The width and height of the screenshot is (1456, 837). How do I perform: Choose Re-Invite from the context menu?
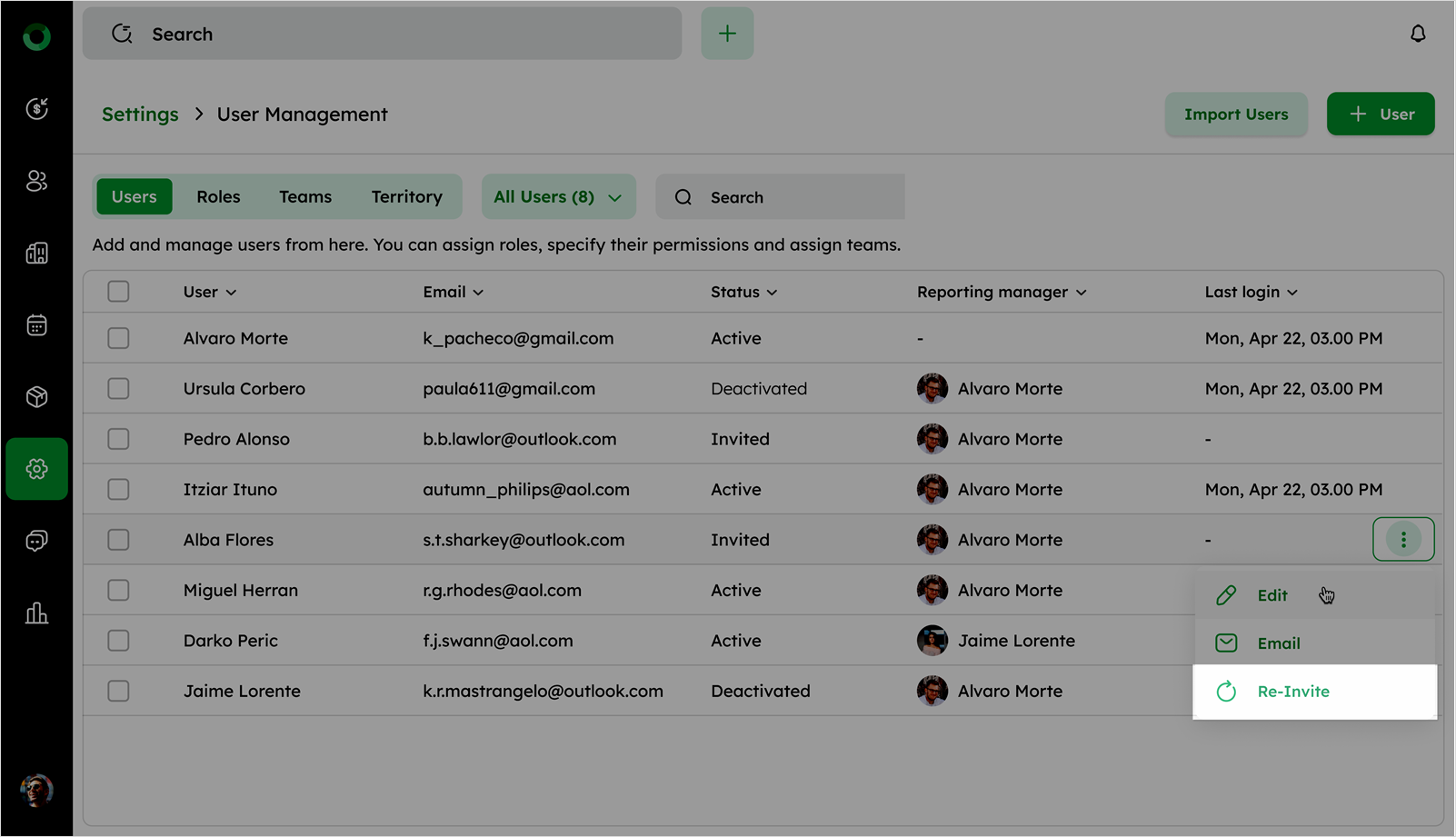pyautogui.click(x=1292, y=692)
